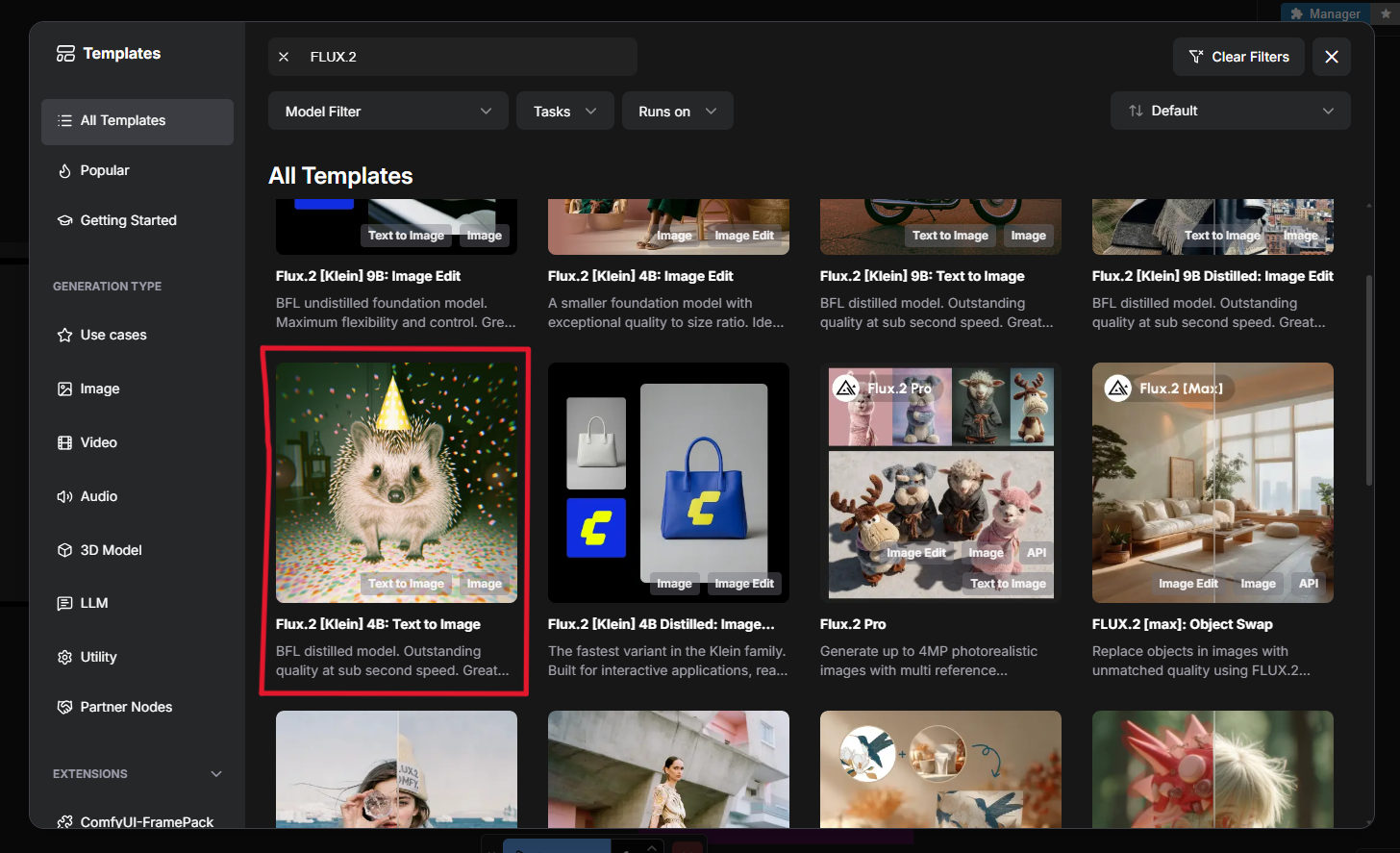
Task: Open the Model Filter dropdown
Action: (x=388, y=112)
